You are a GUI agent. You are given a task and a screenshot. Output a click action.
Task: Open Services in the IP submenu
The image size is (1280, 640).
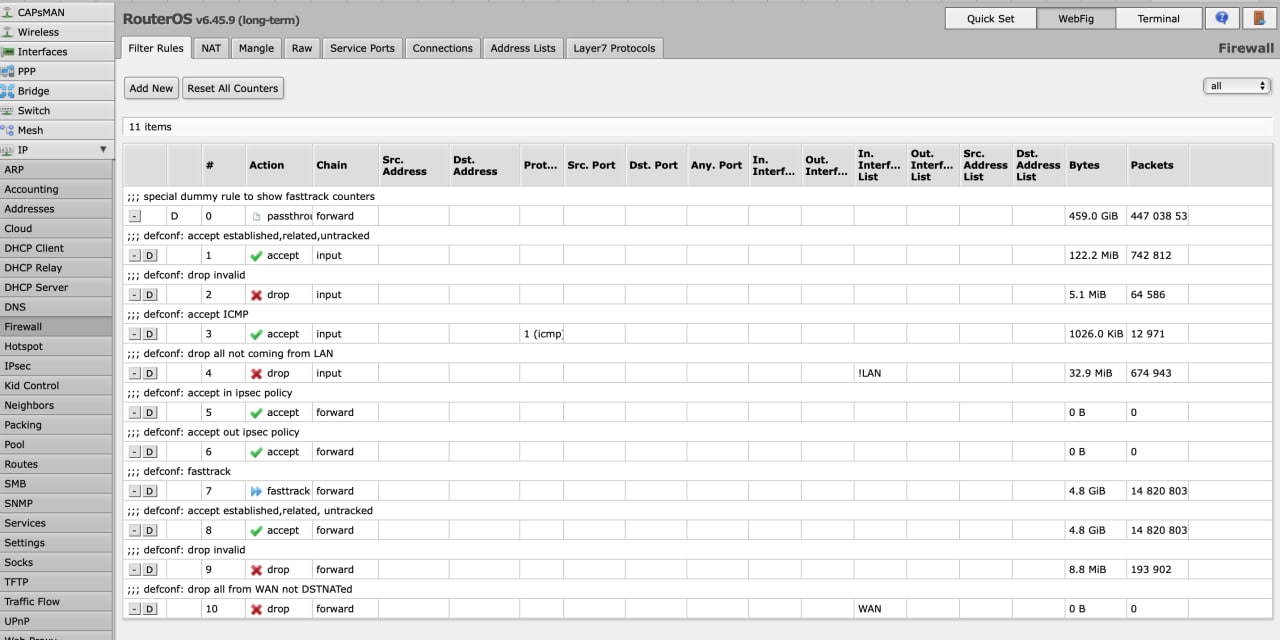tap(57, 523)
